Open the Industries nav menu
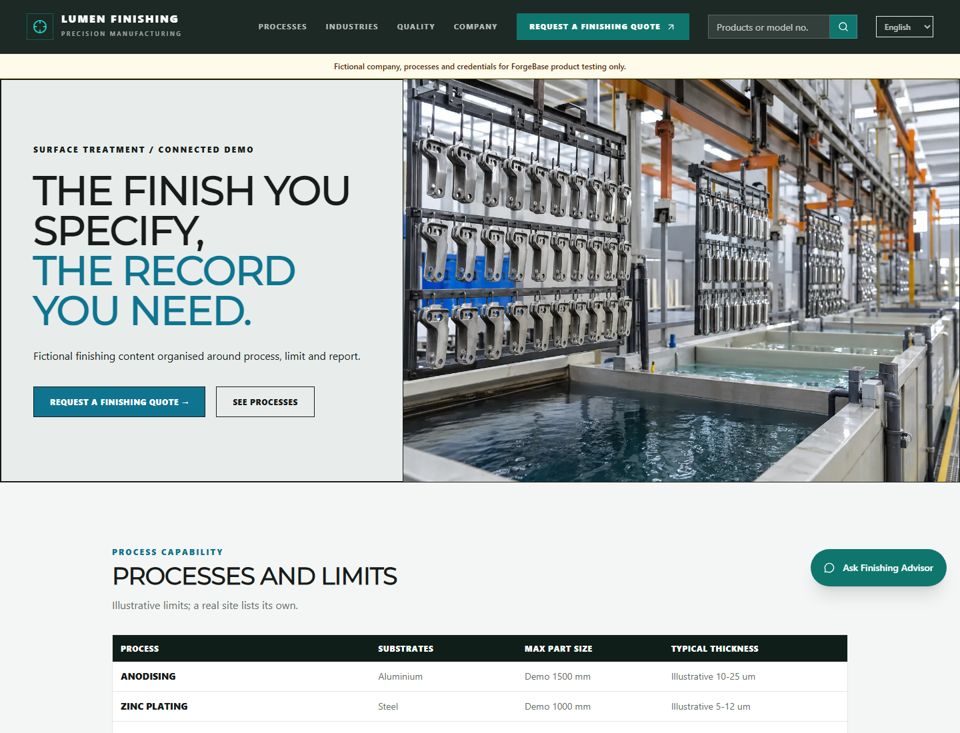Screen dimensions: 960x733 pos(351,27)
